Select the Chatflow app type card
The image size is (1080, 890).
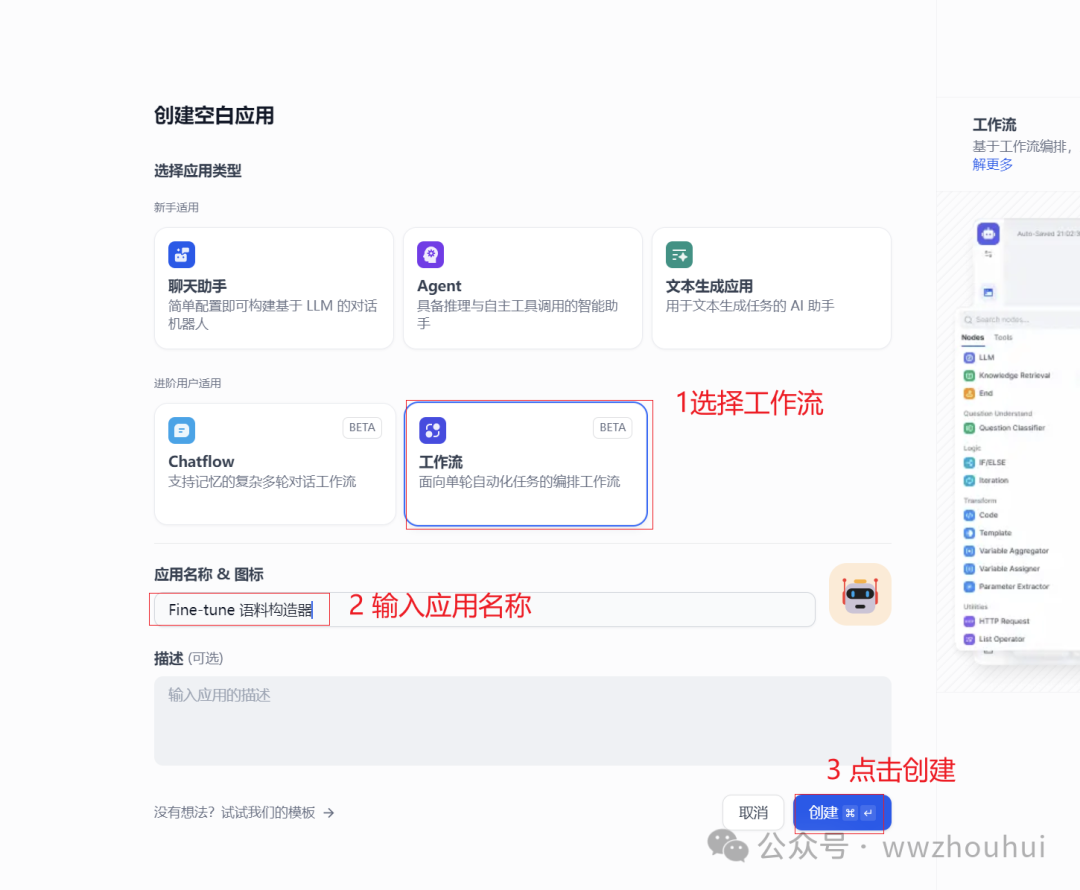click(274, 464)
